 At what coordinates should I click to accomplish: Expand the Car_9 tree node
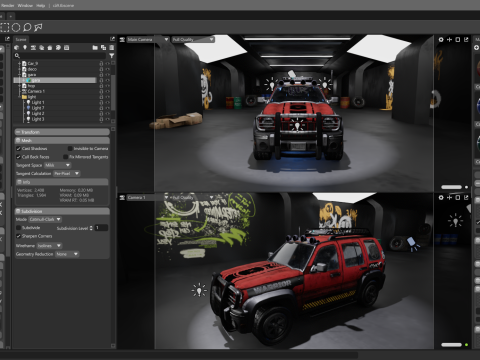pos(19,63)
